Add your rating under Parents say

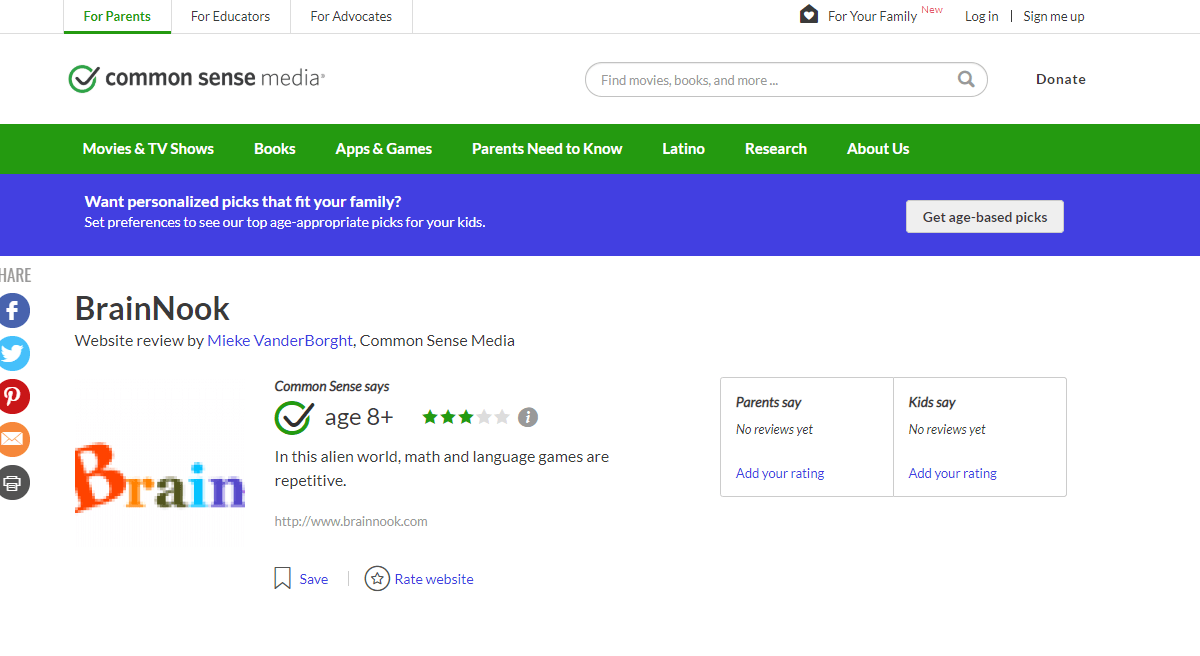780,473
